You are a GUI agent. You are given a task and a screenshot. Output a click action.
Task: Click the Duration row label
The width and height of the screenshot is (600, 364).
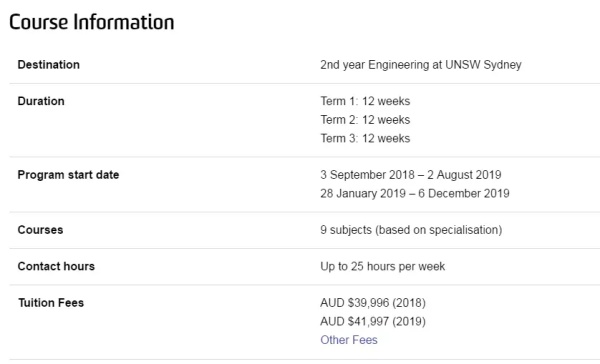tap(41, 101)
